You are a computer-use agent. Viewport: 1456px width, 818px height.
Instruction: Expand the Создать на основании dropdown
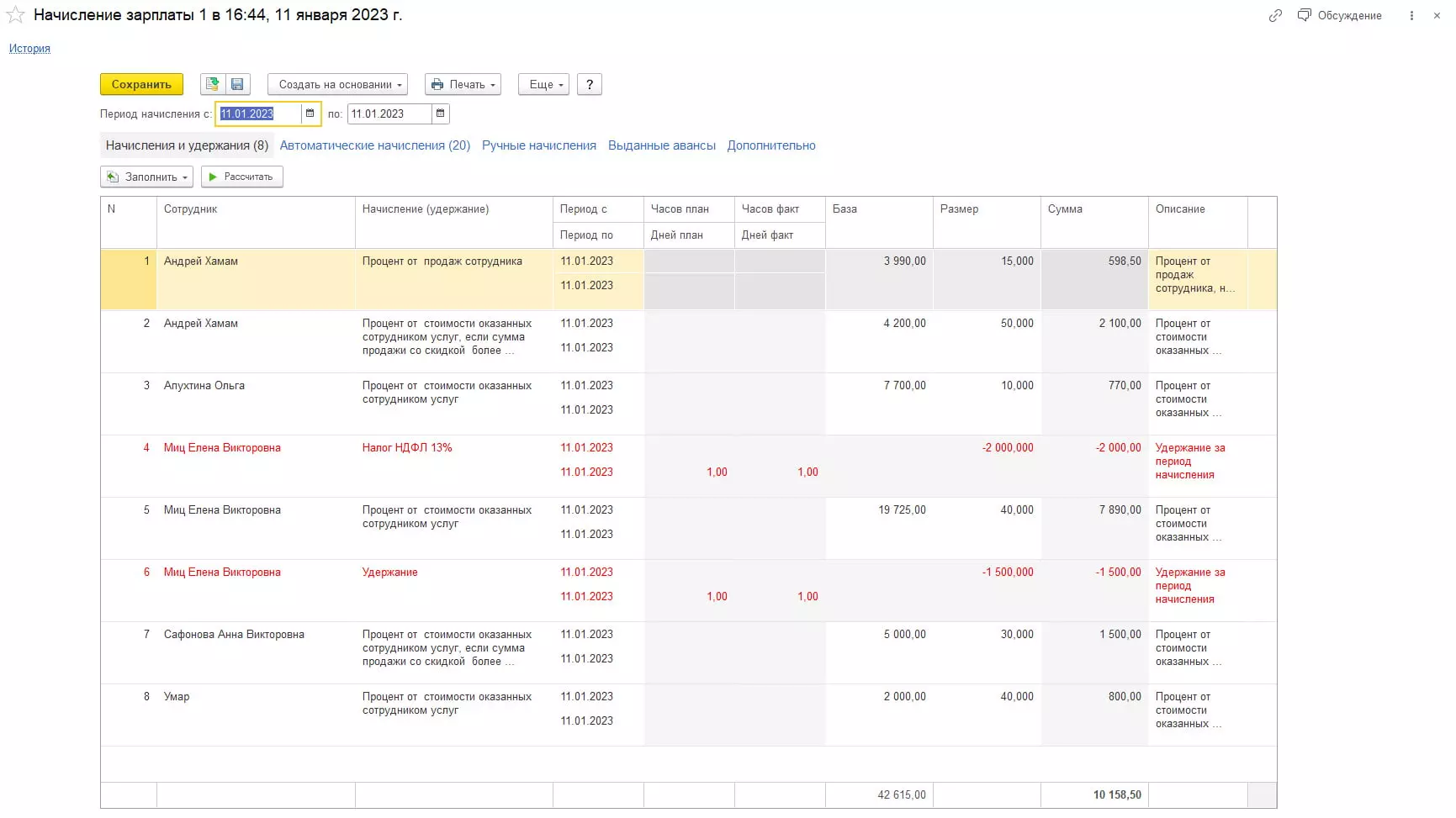337,84
